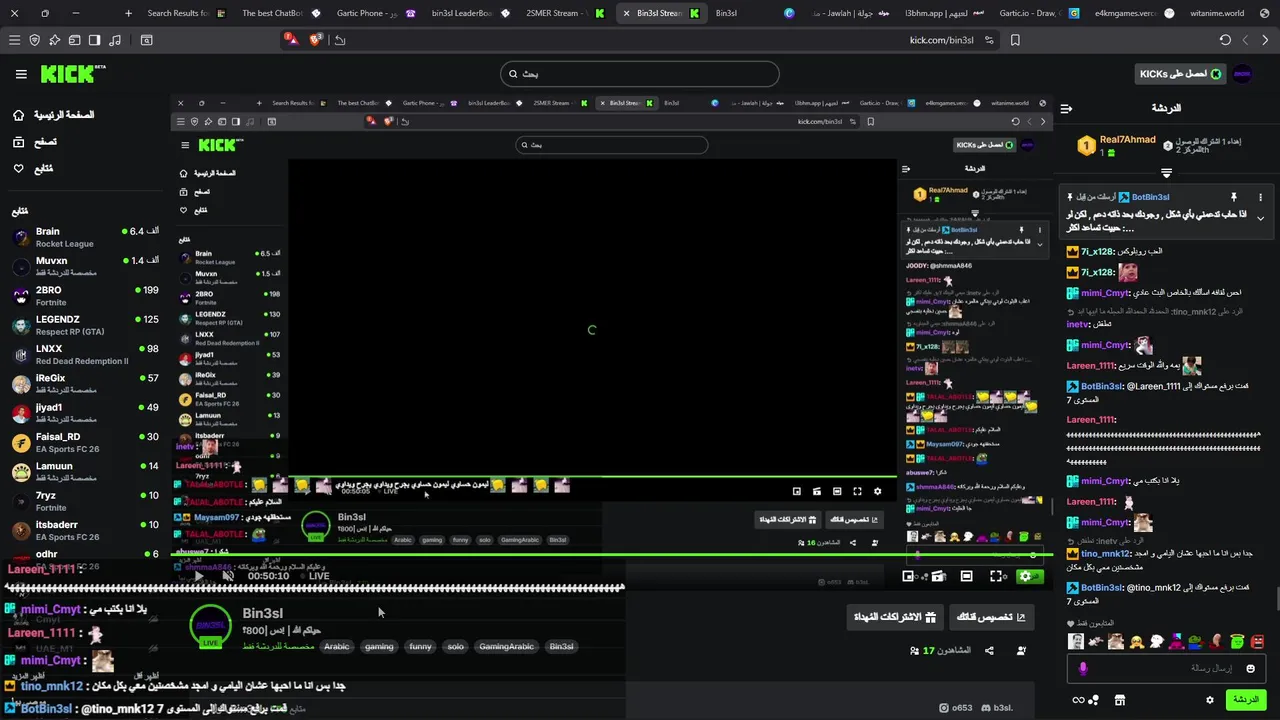This screenshot has height=720, width=1280.
Task: Unpin the pinned BotBin3sl message
Action: 1233,197
